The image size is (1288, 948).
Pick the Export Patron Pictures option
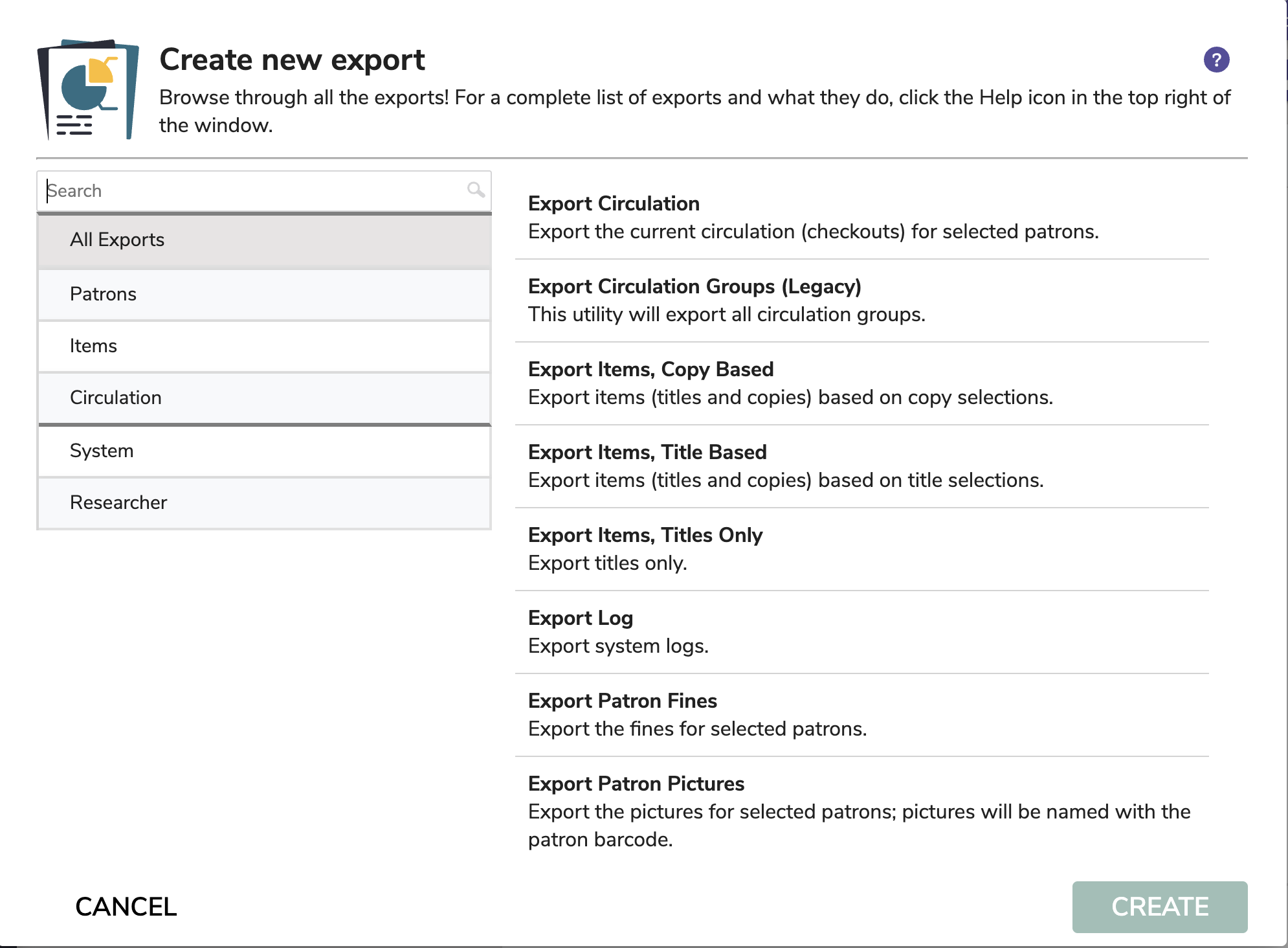[861, 811]
